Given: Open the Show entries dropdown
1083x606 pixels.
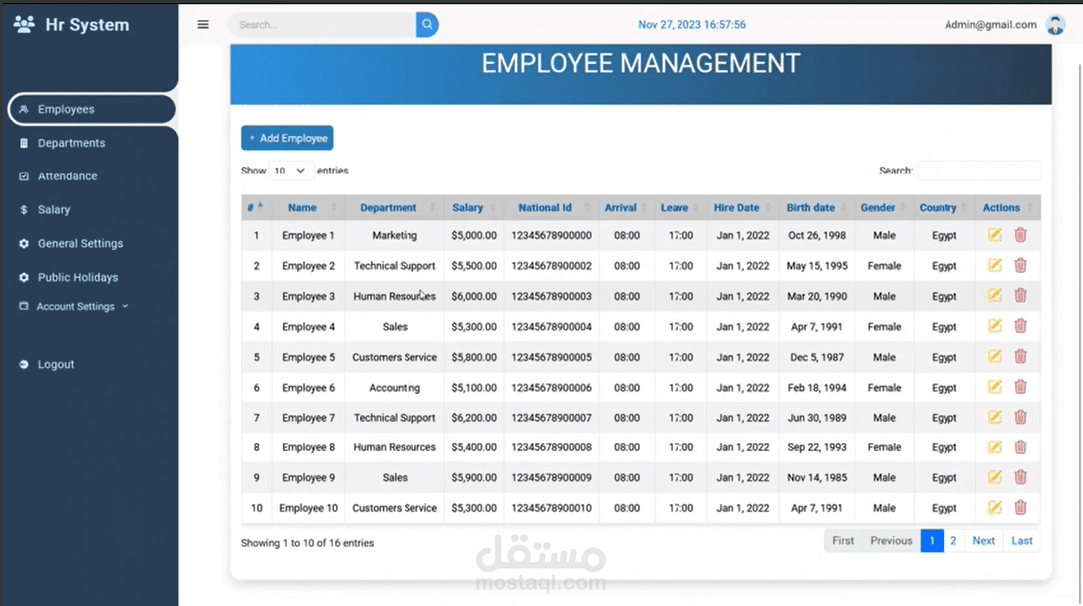Looking at the screenshot, I should tap(290, 170).
